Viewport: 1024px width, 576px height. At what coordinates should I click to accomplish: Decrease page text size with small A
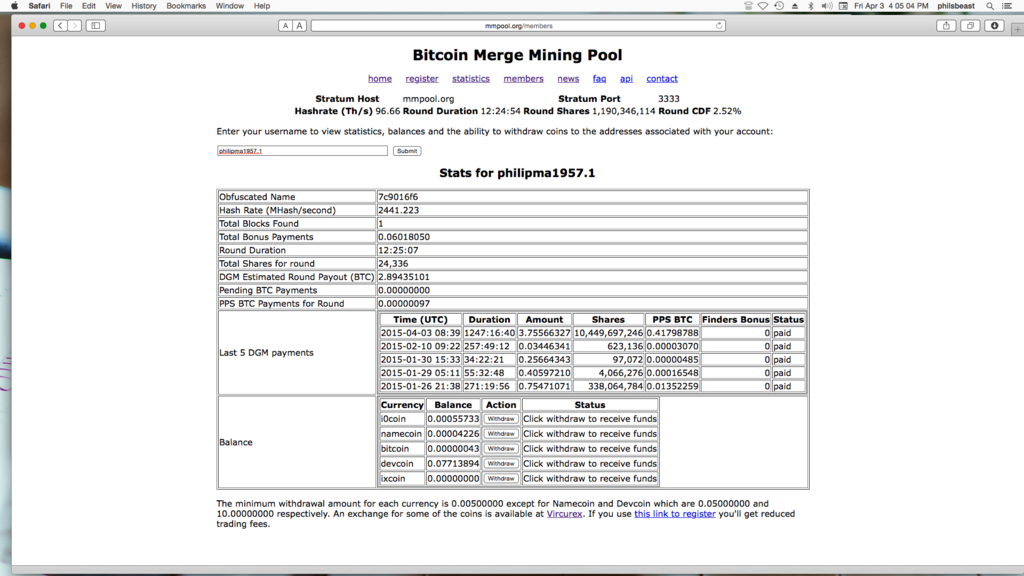click(x=285, y=25)
